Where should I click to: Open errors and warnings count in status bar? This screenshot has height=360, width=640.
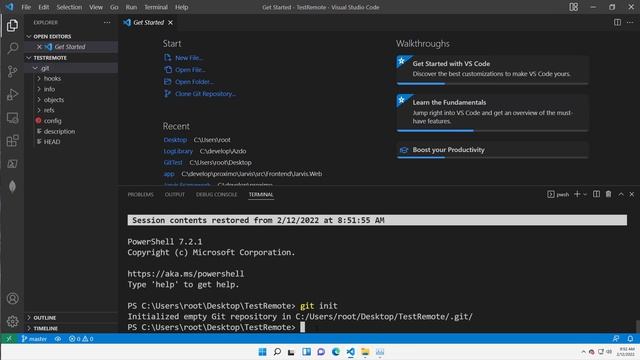click(81, 339)
